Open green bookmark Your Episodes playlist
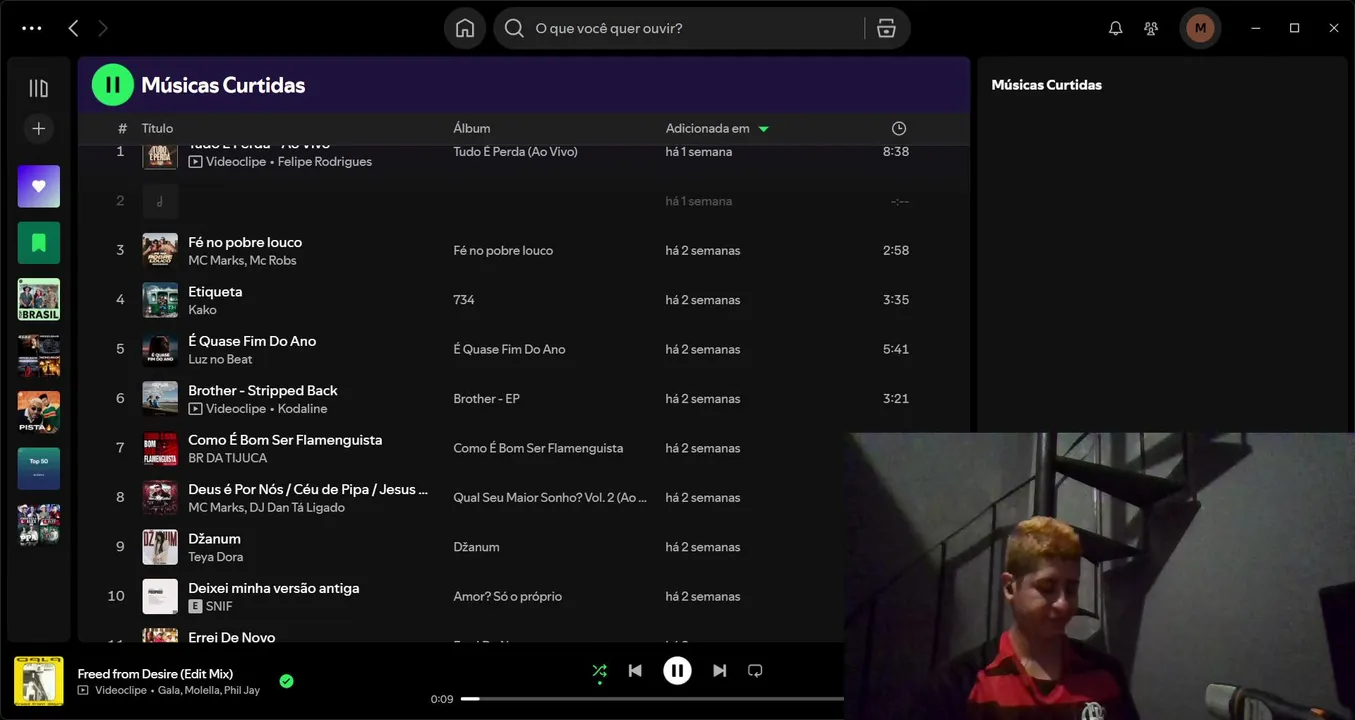 tap(39, 242)
